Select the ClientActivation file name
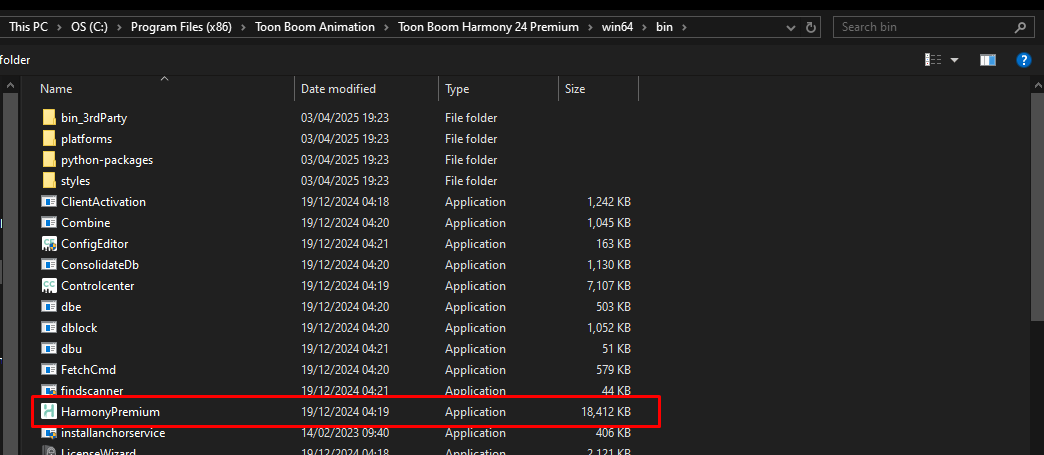This screenshot has height=455, width=1044. (103, 202)
